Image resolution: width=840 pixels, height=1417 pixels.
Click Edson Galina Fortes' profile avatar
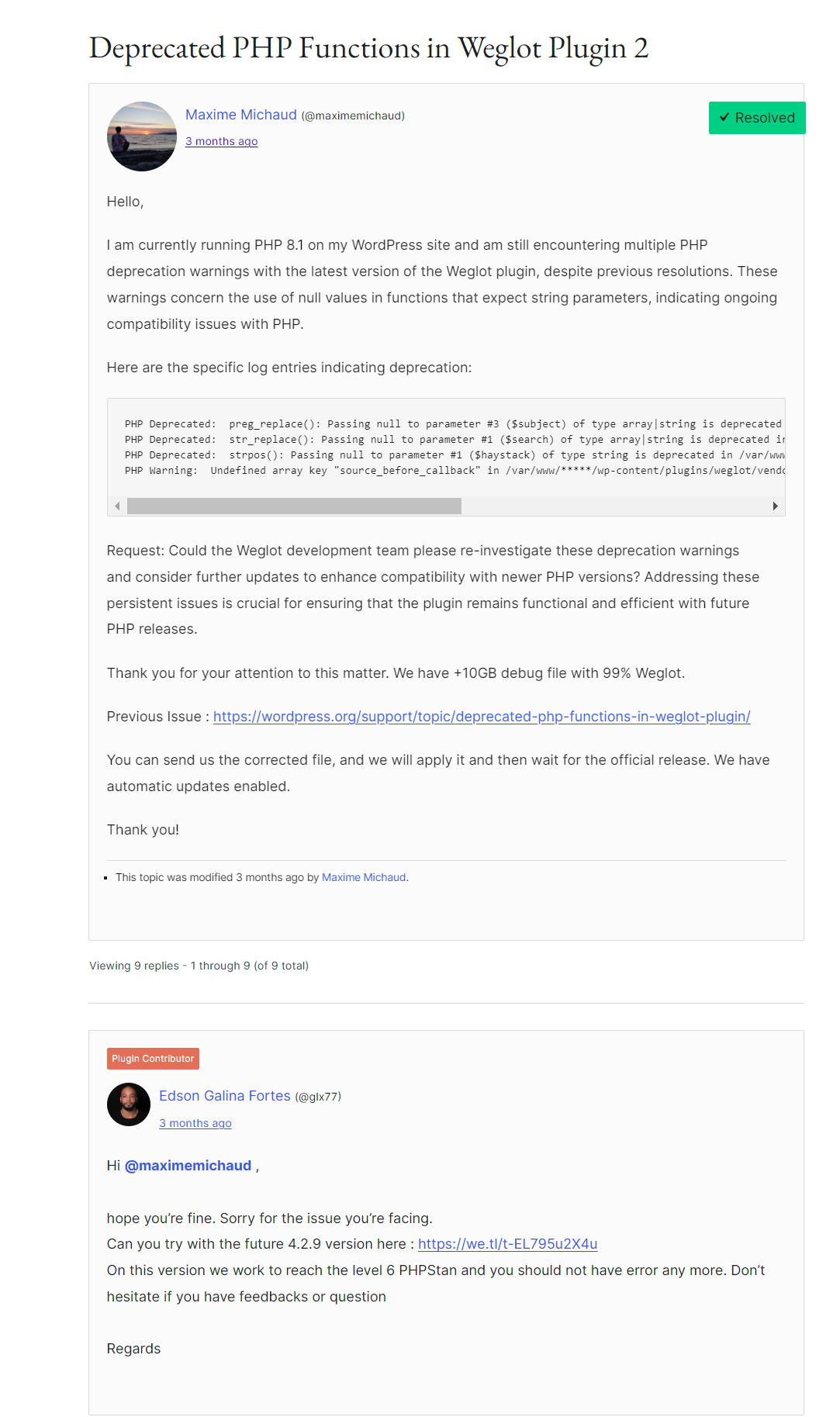pyautogui.click(x=129, y=1104)
